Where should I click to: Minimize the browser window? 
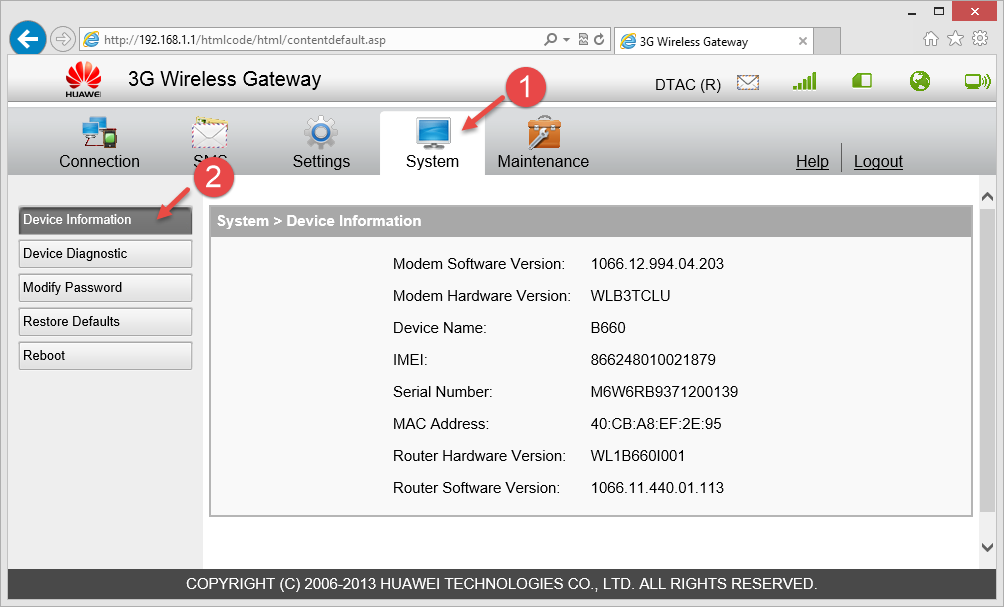click(912, 12)
